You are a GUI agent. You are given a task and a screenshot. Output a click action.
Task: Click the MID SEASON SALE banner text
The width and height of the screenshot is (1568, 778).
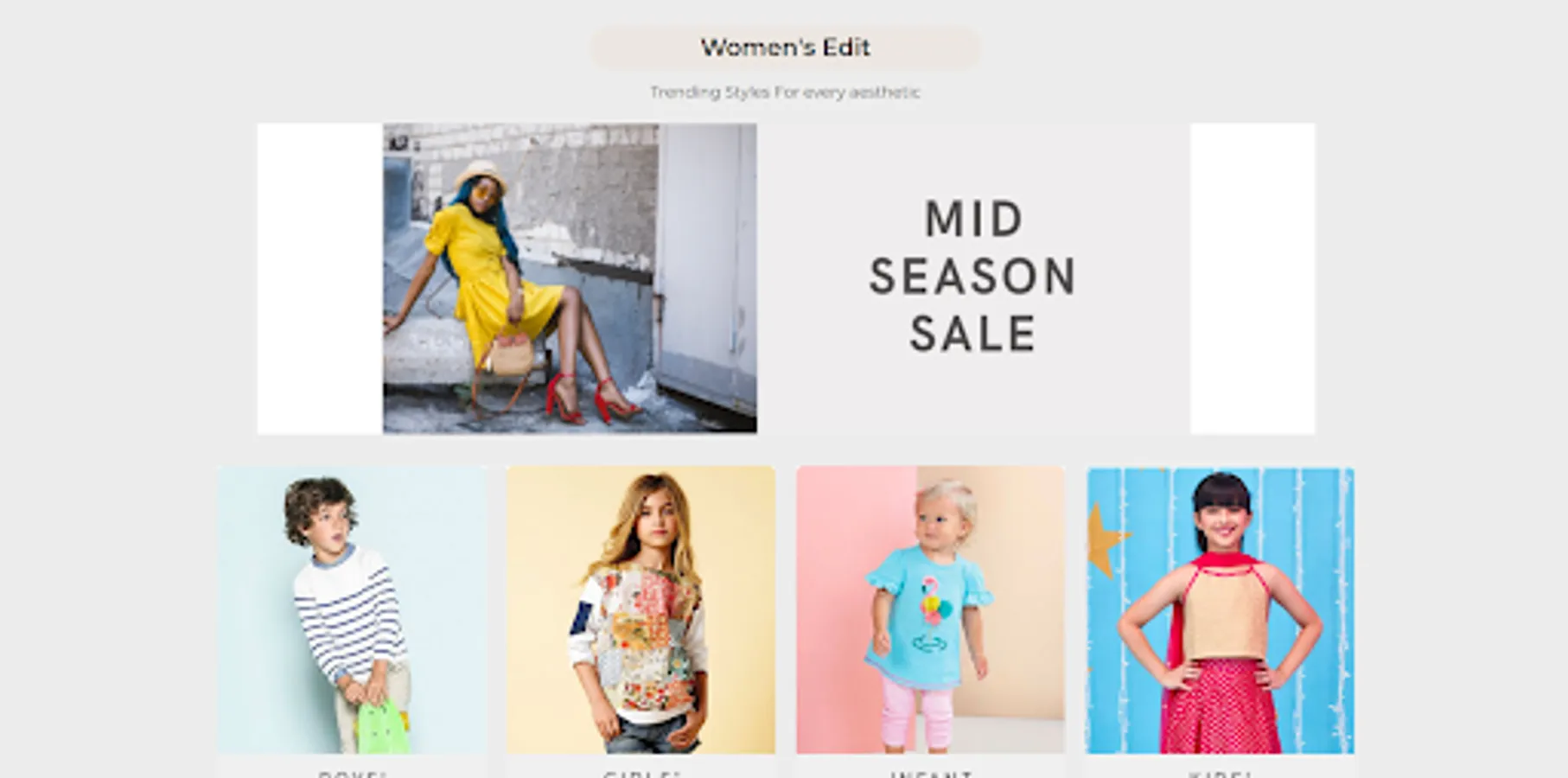click(973, 277)
